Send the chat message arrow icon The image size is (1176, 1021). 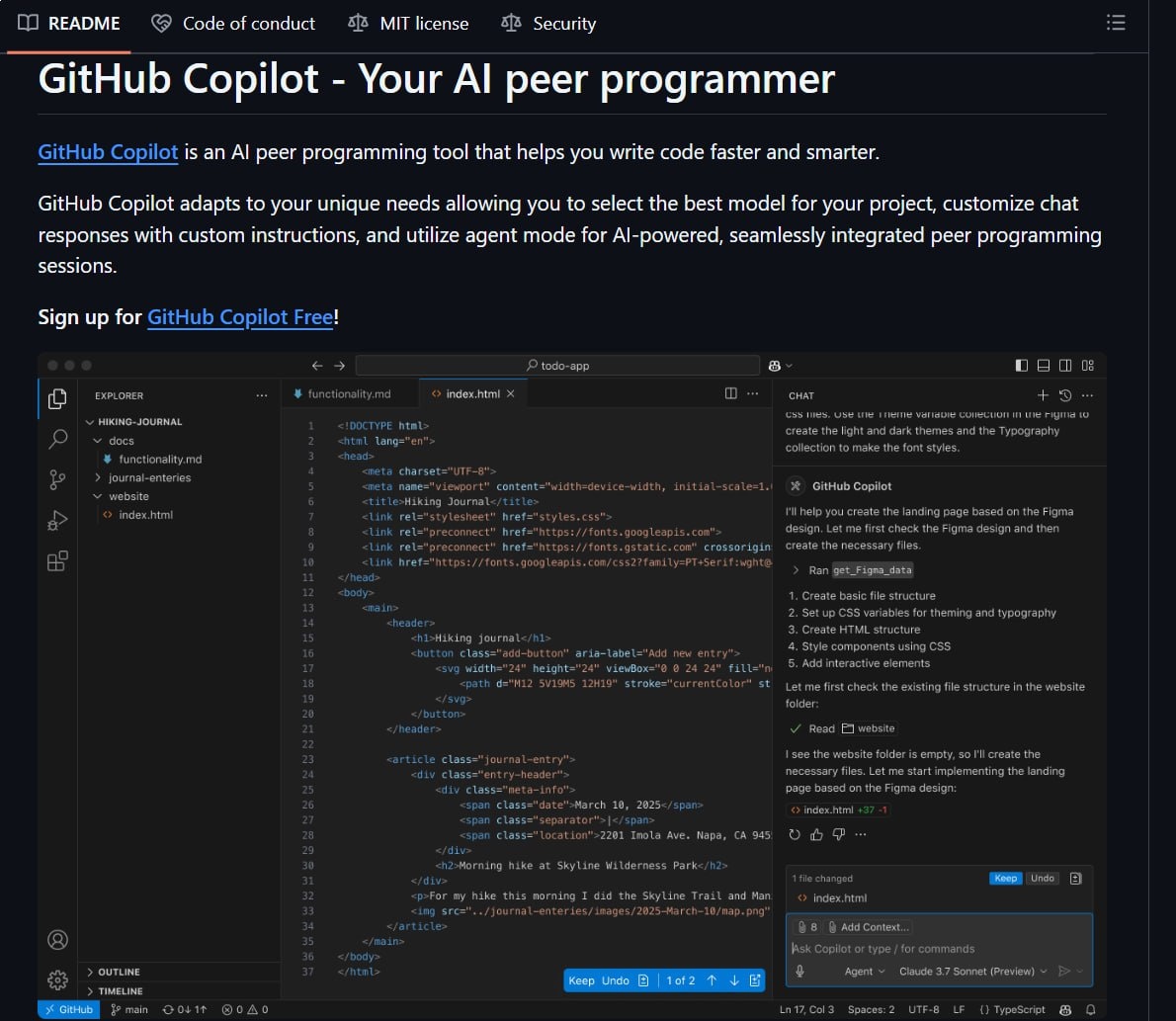pyautogui.click(x=1063, y=971)
